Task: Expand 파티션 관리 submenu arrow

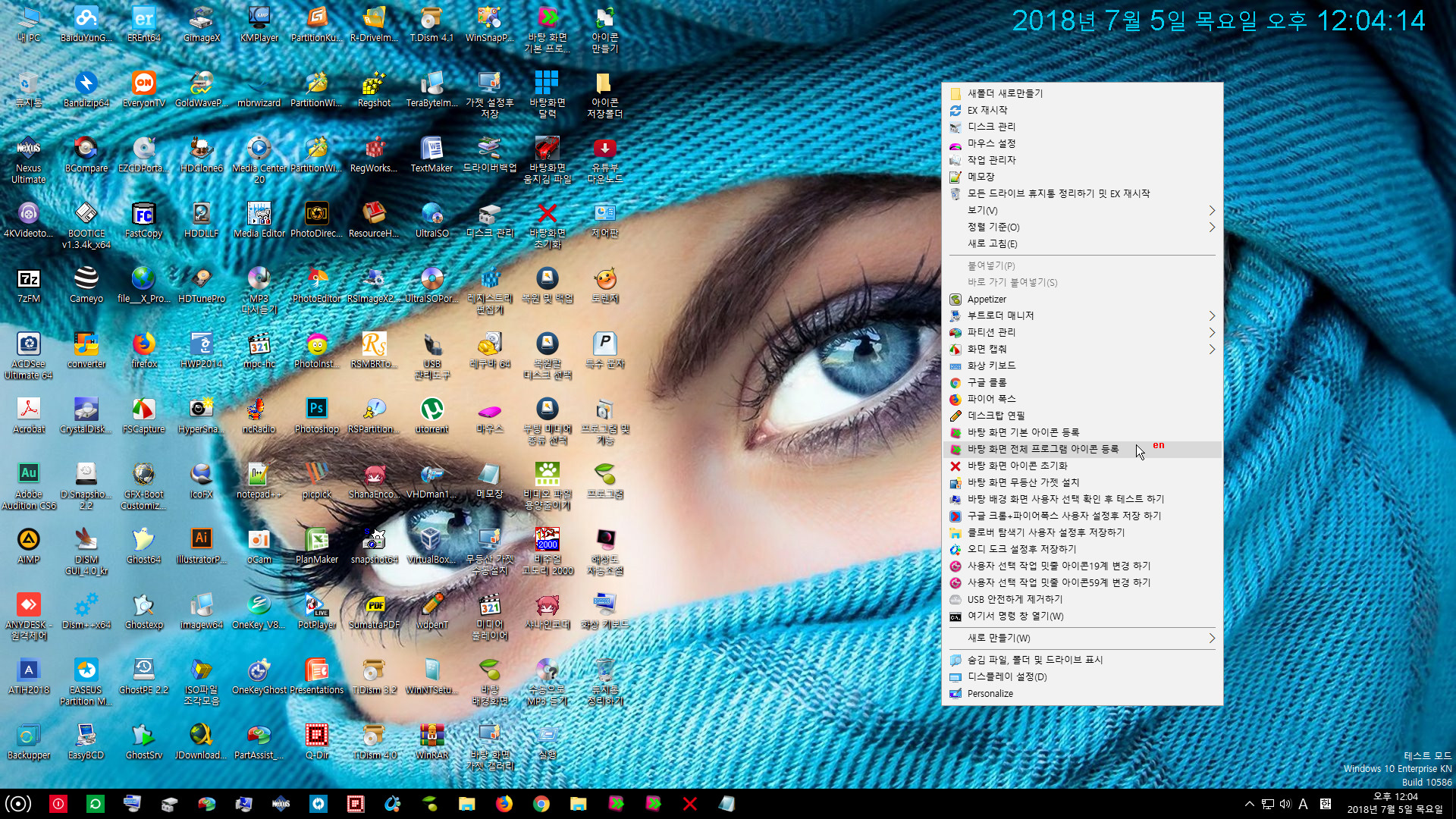Action: [1211, 332]
